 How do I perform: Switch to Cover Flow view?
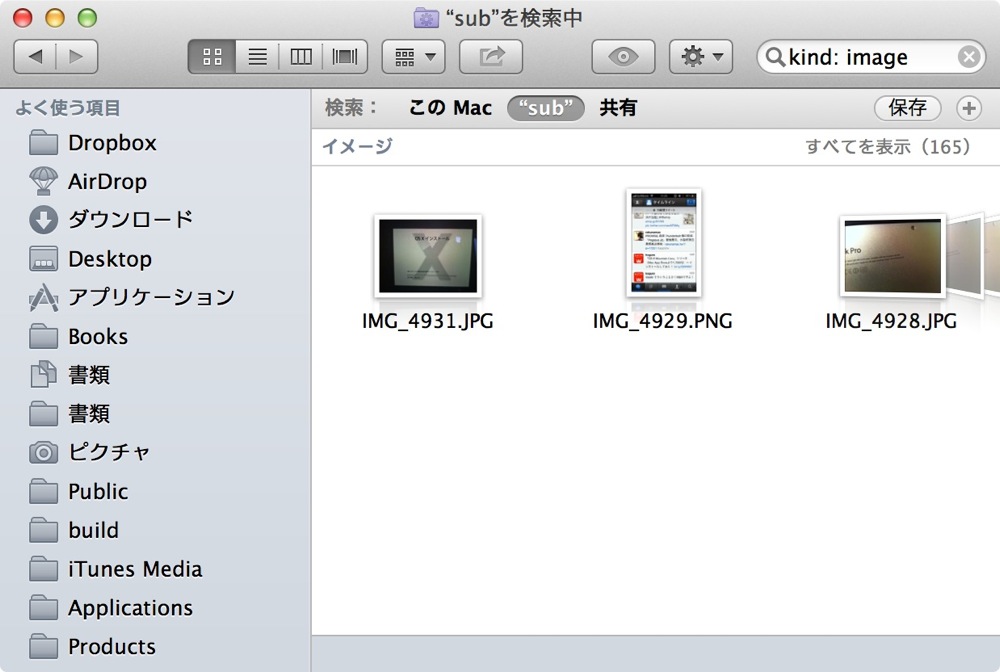344,57
